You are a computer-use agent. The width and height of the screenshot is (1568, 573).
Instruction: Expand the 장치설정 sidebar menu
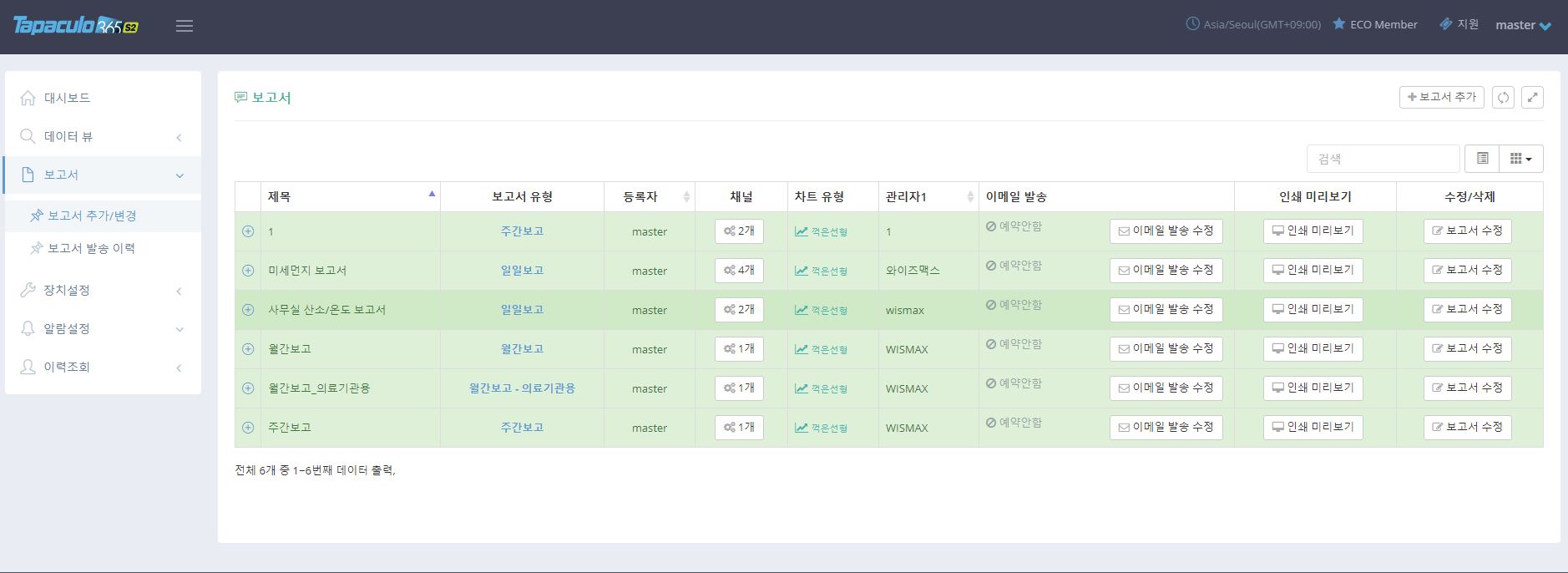tap(103, 290)
